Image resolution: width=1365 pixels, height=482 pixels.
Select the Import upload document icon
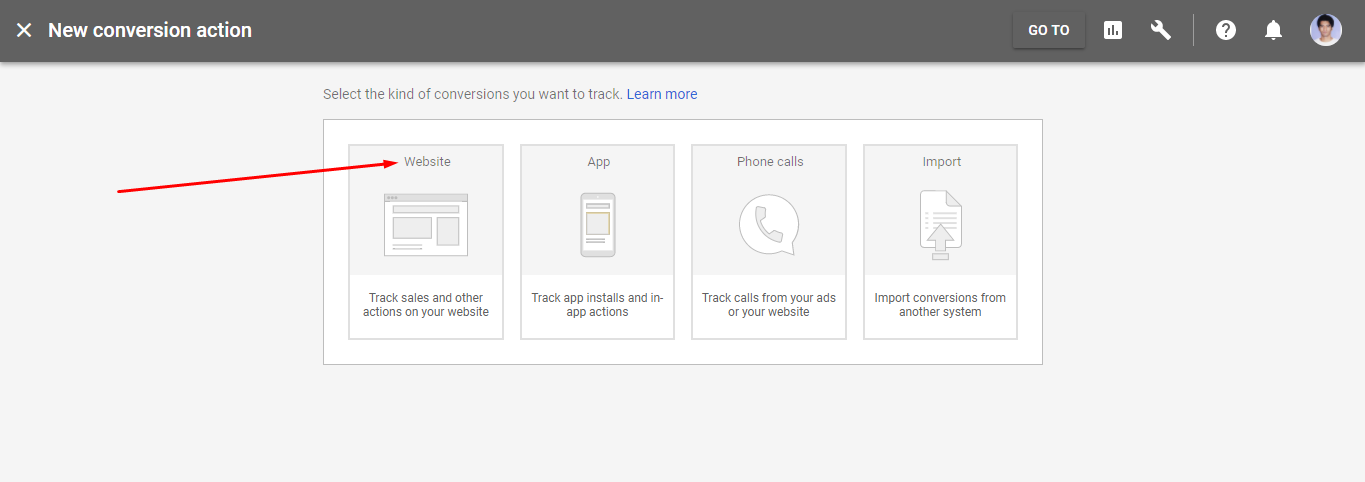(940, 225)
